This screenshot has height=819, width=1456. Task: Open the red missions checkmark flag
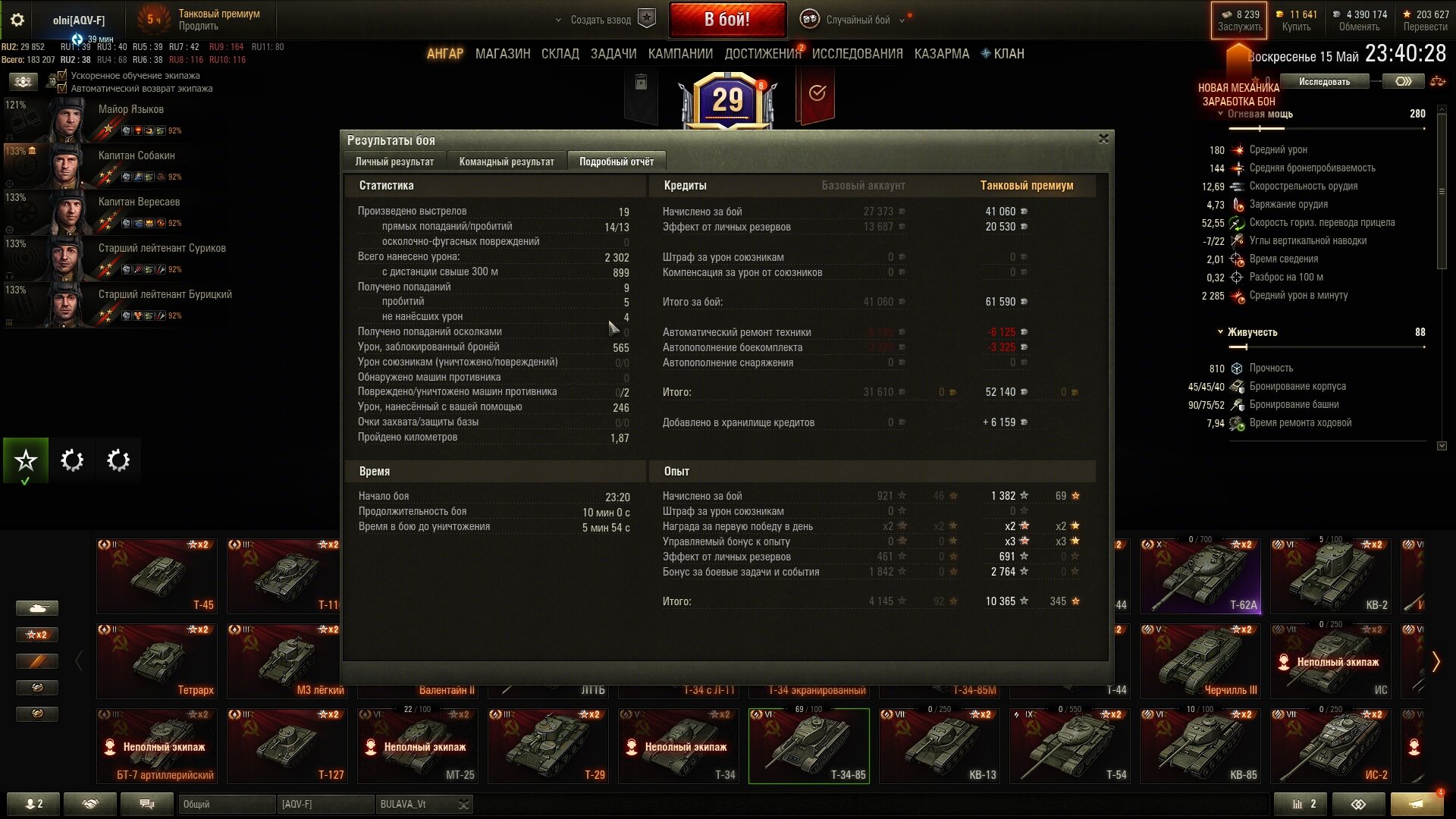[816, 94]
